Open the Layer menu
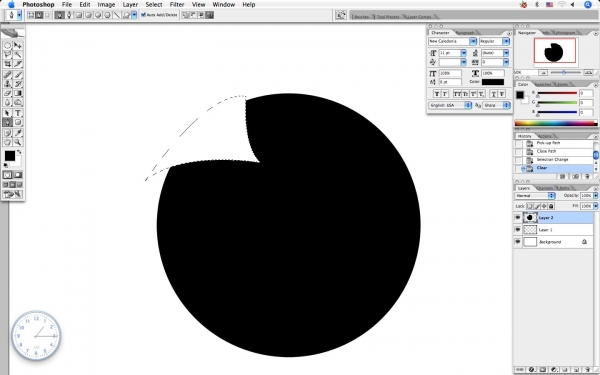 (130, 5)
